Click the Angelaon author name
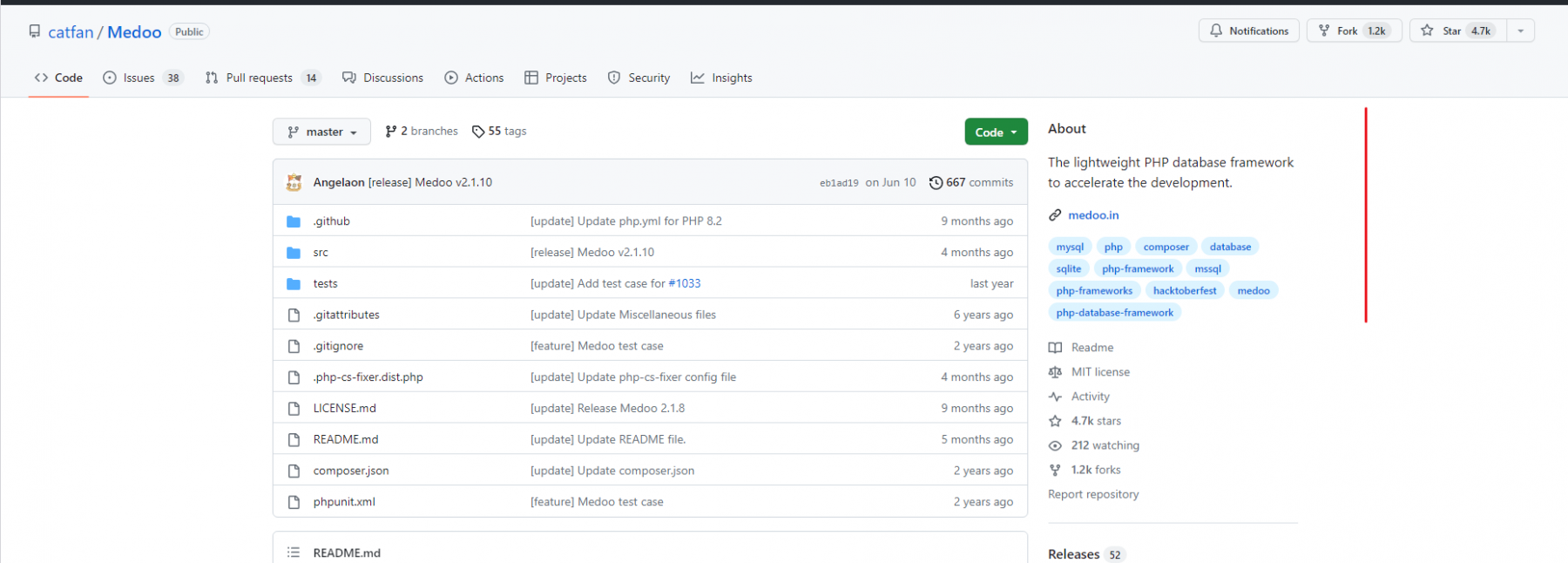 click(x=339, y=182)
